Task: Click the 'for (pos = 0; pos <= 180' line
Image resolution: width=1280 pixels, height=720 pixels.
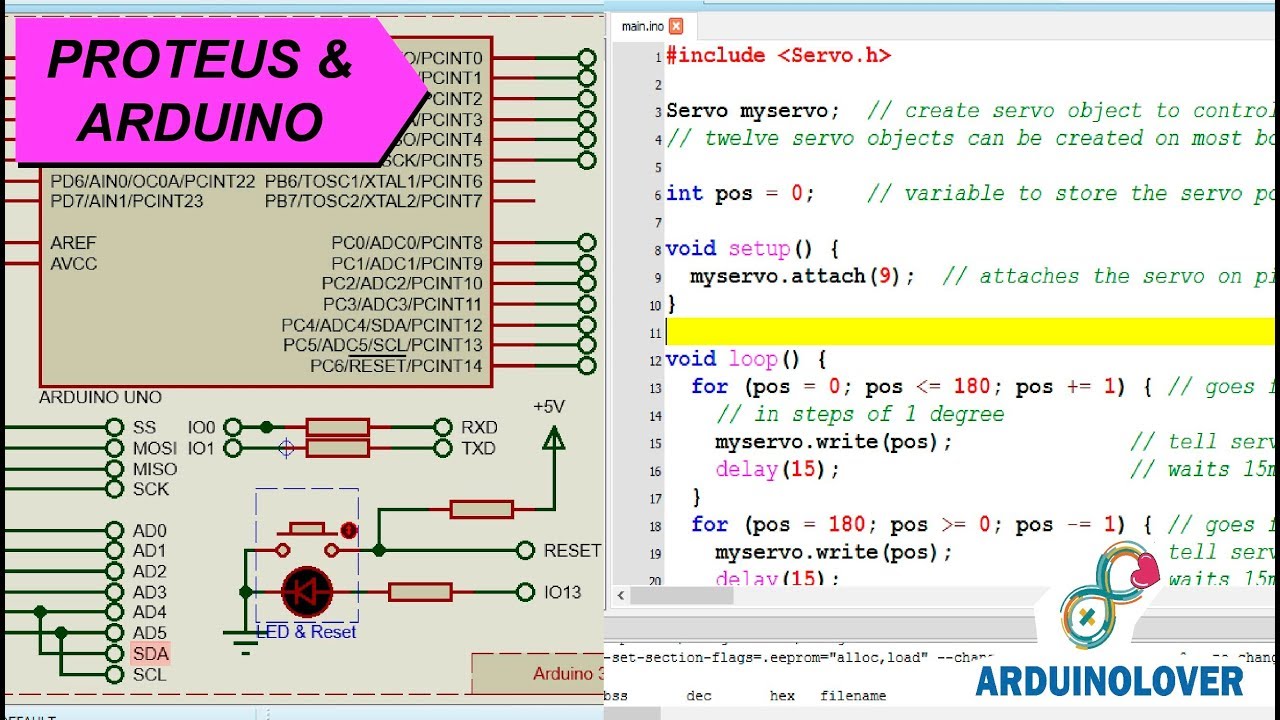Action: 921,387
